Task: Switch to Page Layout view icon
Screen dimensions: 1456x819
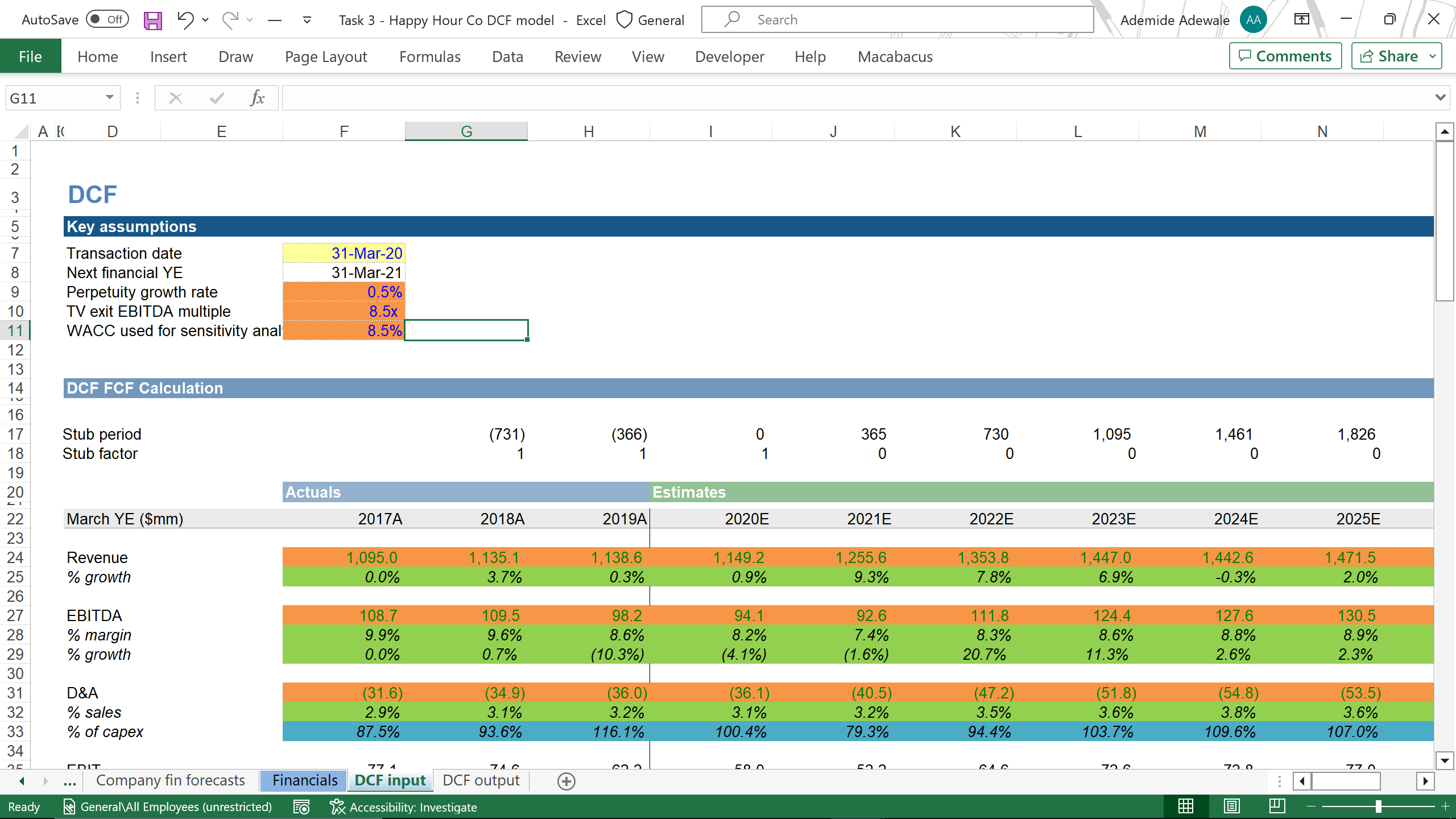Action: coord(1231,806)
